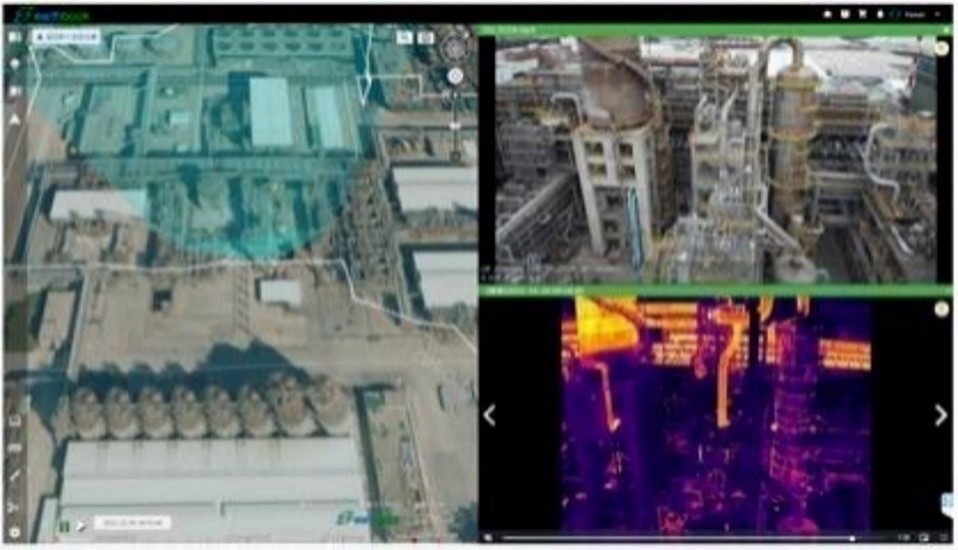The image size is (958, 550).
Task: Adjust the map zoom slider handle
Action: 455,125
